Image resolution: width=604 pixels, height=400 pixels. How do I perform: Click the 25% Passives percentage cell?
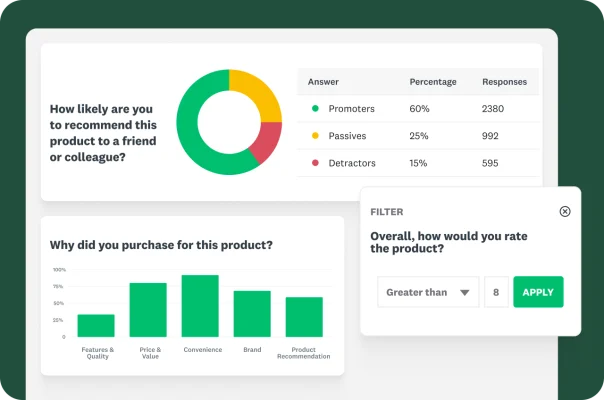click(x=419, y=136)
